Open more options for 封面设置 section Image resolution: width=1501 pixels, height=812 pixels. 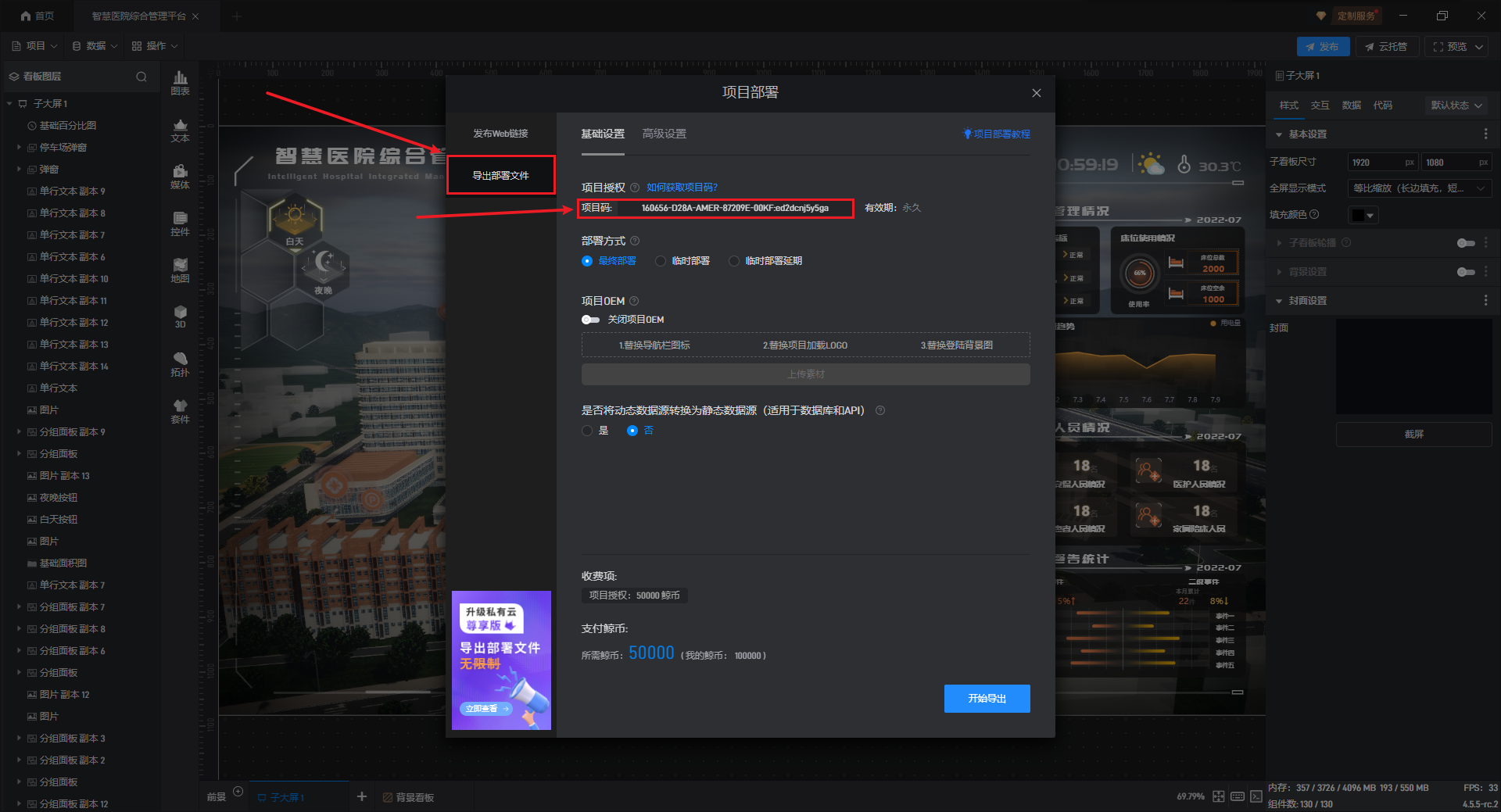[x=1486, y=301]
